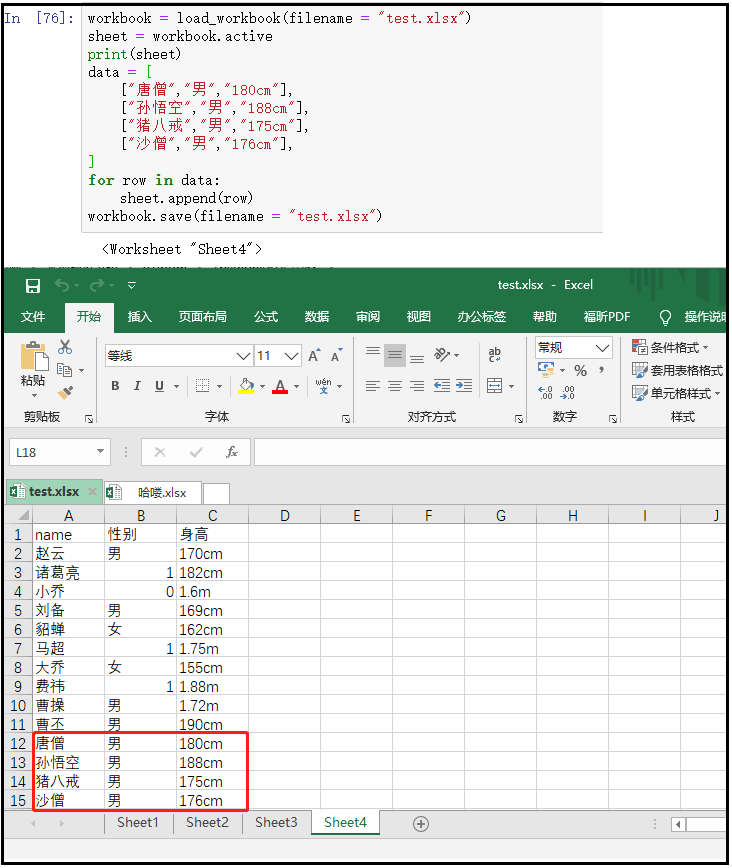Click the Decrease Font Size icon

(x=337, y=356)
